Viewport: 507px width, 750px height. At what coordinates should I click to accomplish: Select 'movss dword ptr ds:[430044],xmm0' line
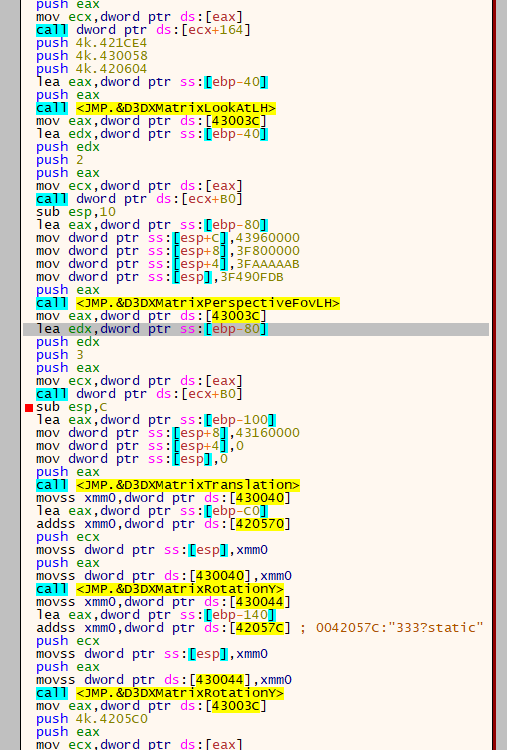tap(164, 680)
